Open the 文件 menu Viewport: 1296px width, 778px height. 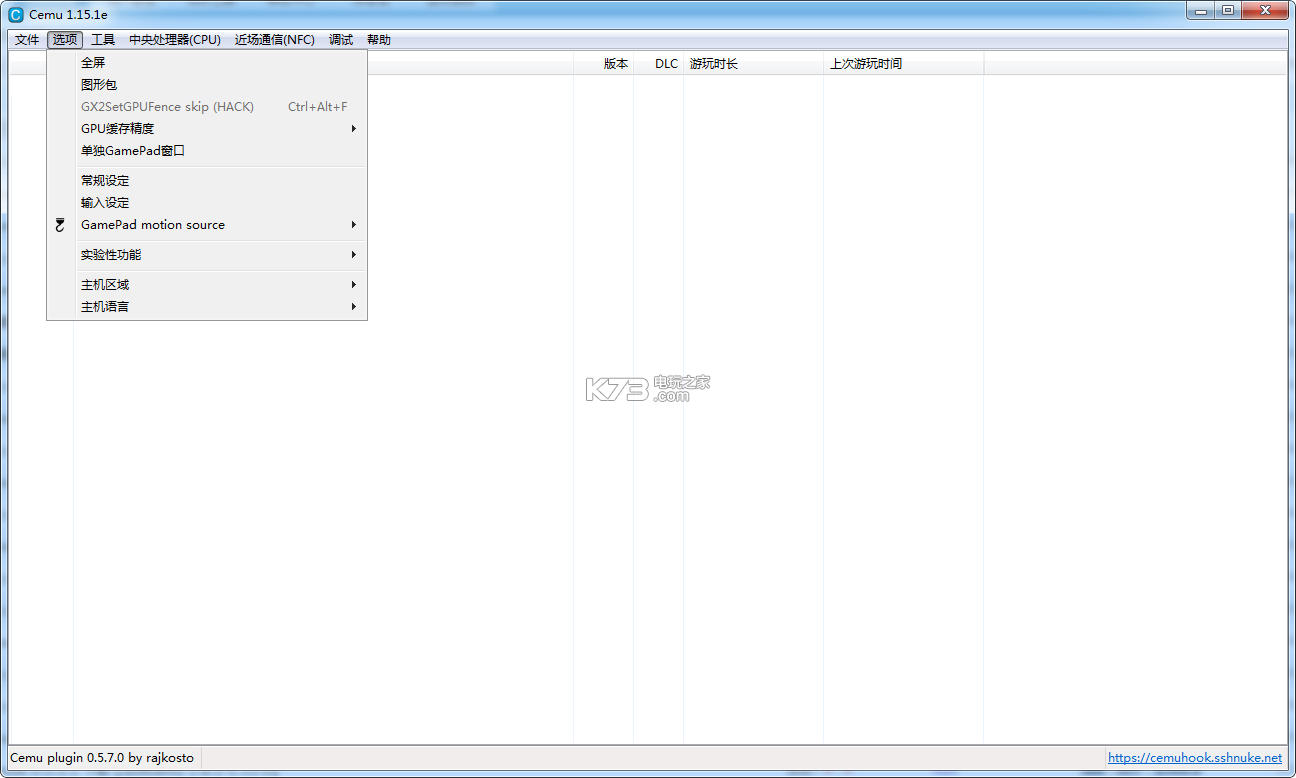coord(27,40)
